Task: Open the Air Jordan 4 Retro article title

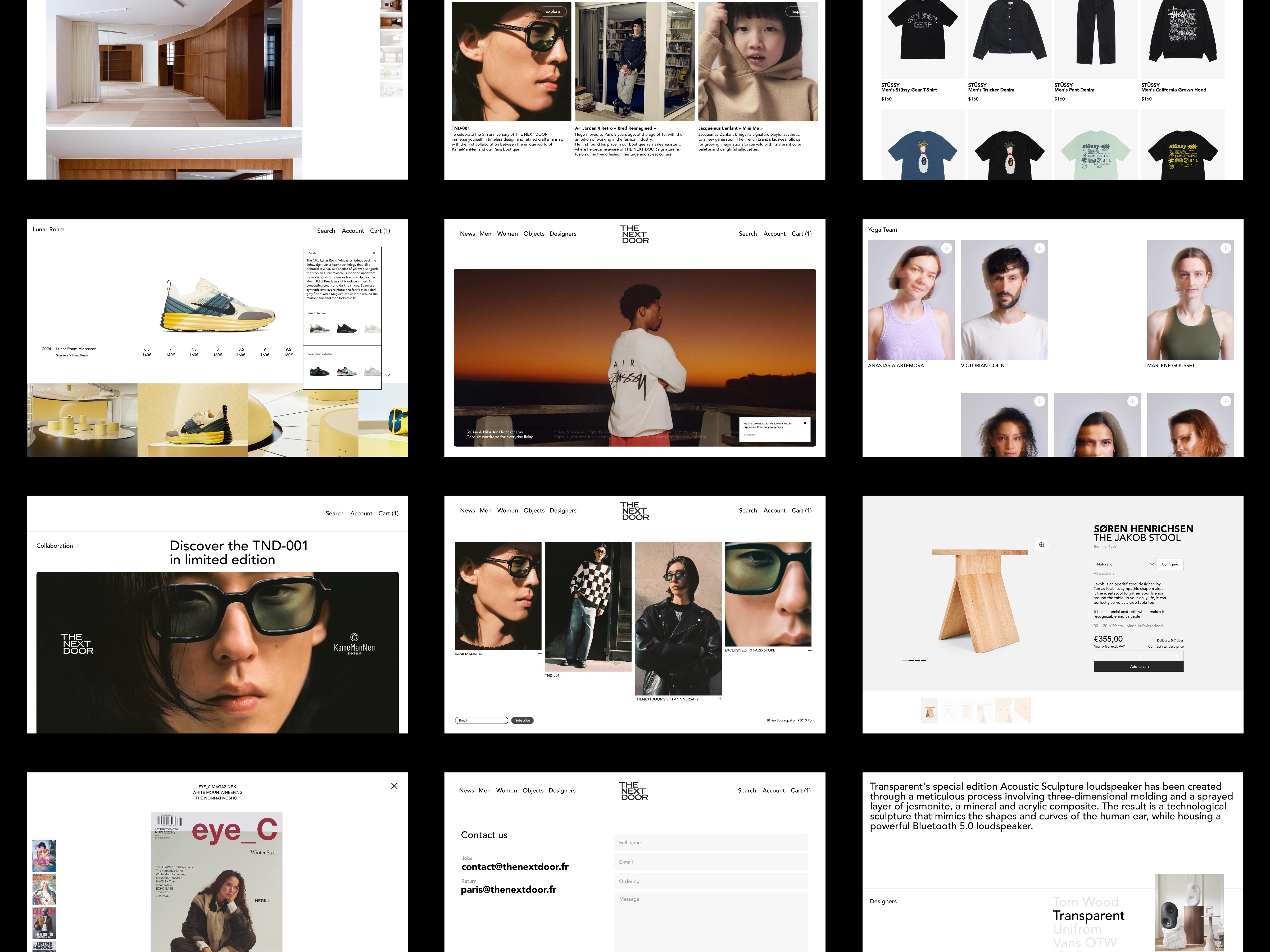Action: pos(615,129)
